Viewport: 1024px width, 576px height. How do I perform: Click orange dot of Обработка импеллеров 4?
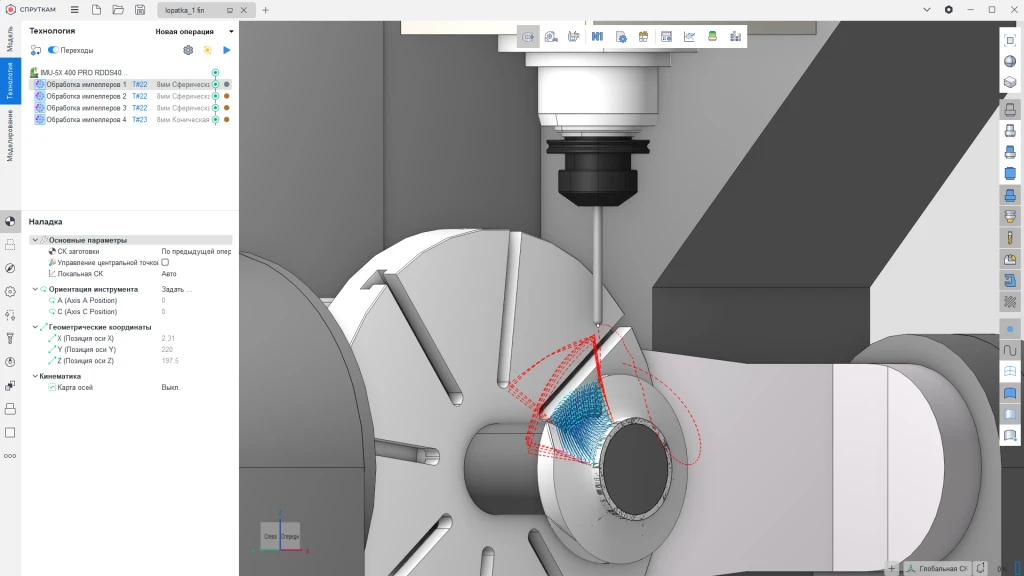[227, 120]
